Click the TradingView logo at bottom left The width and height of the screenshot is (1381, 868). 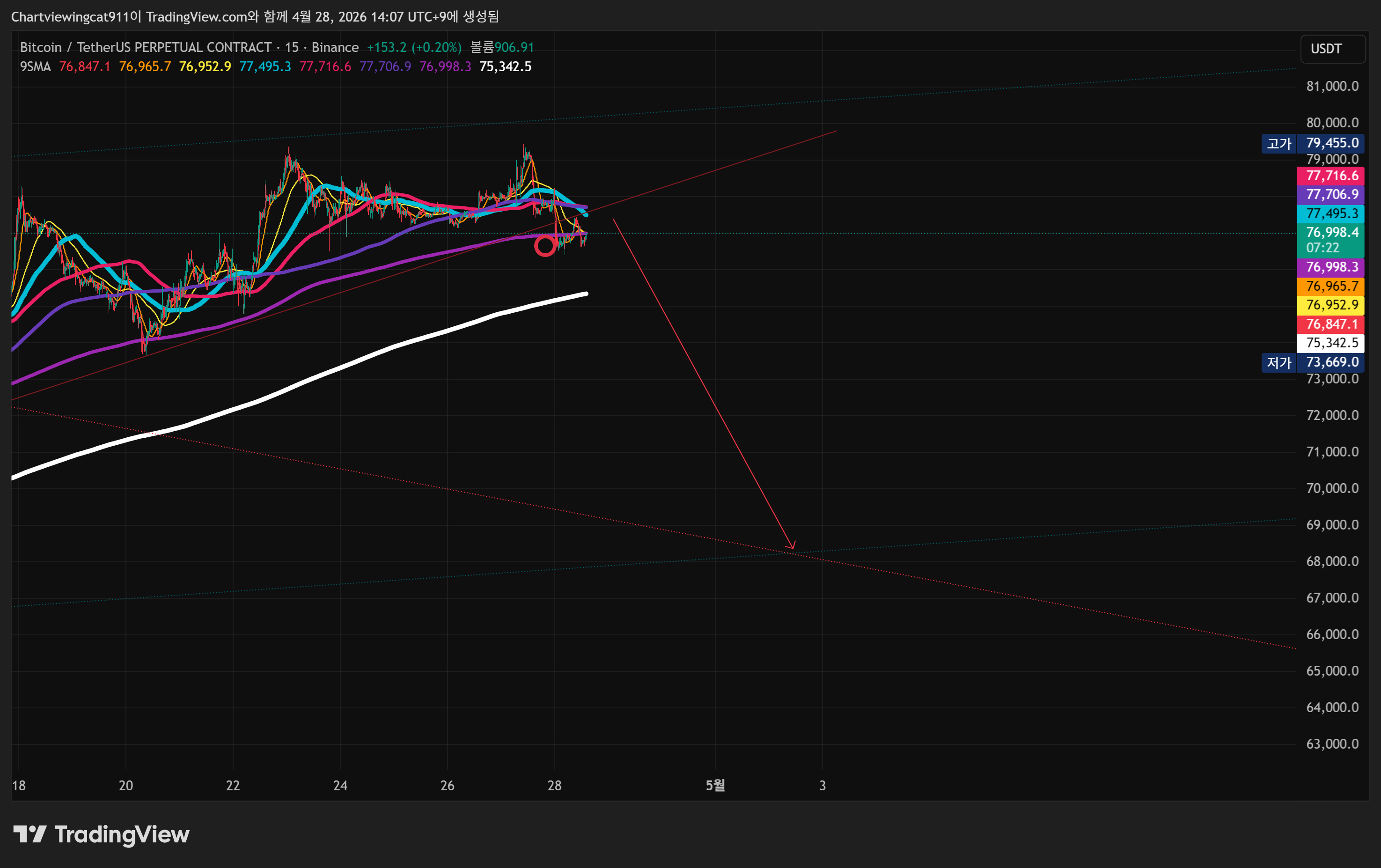click(x=101, y=834)
